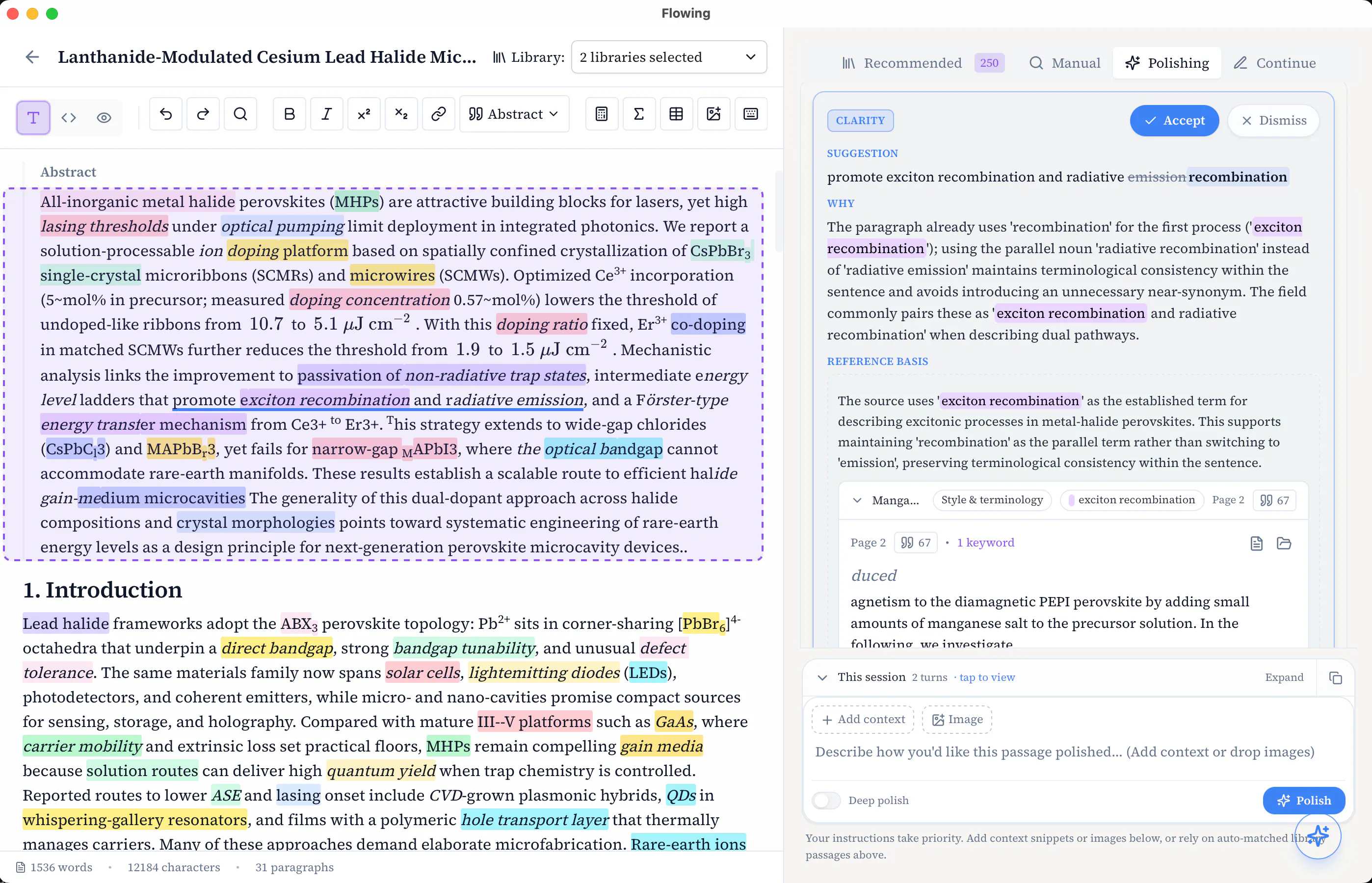Insert an image from the editor toolbar
Image resolution: width=1372 pixels, height=883 pixels.
point(713,114)
